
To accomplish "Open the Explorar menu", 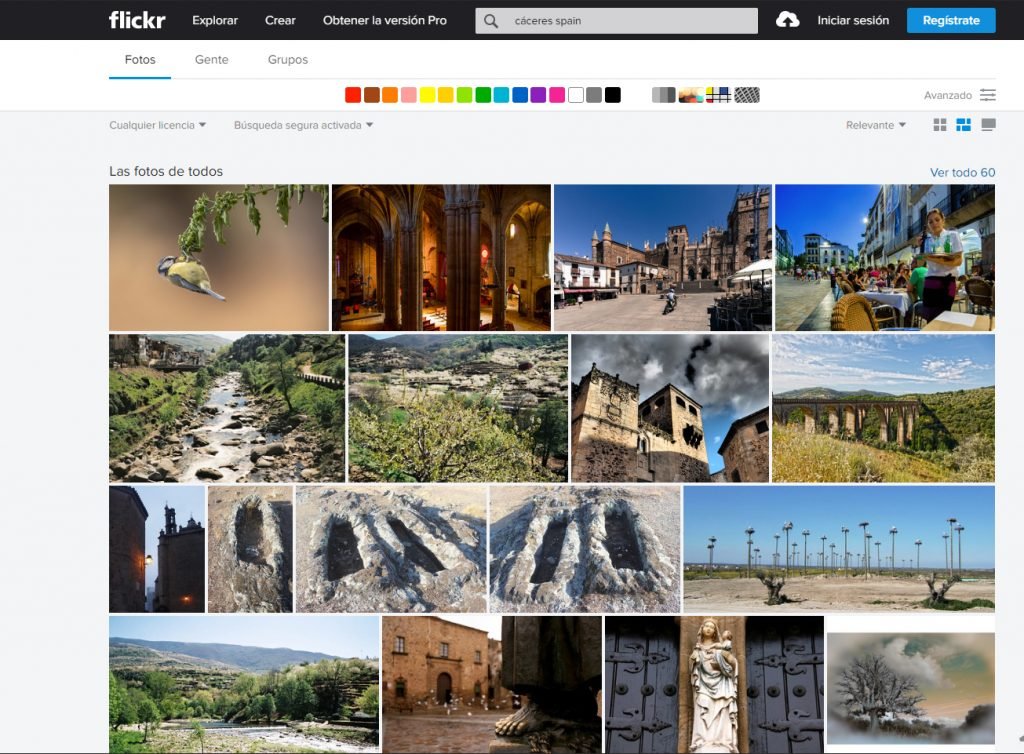I will [214, 19].
